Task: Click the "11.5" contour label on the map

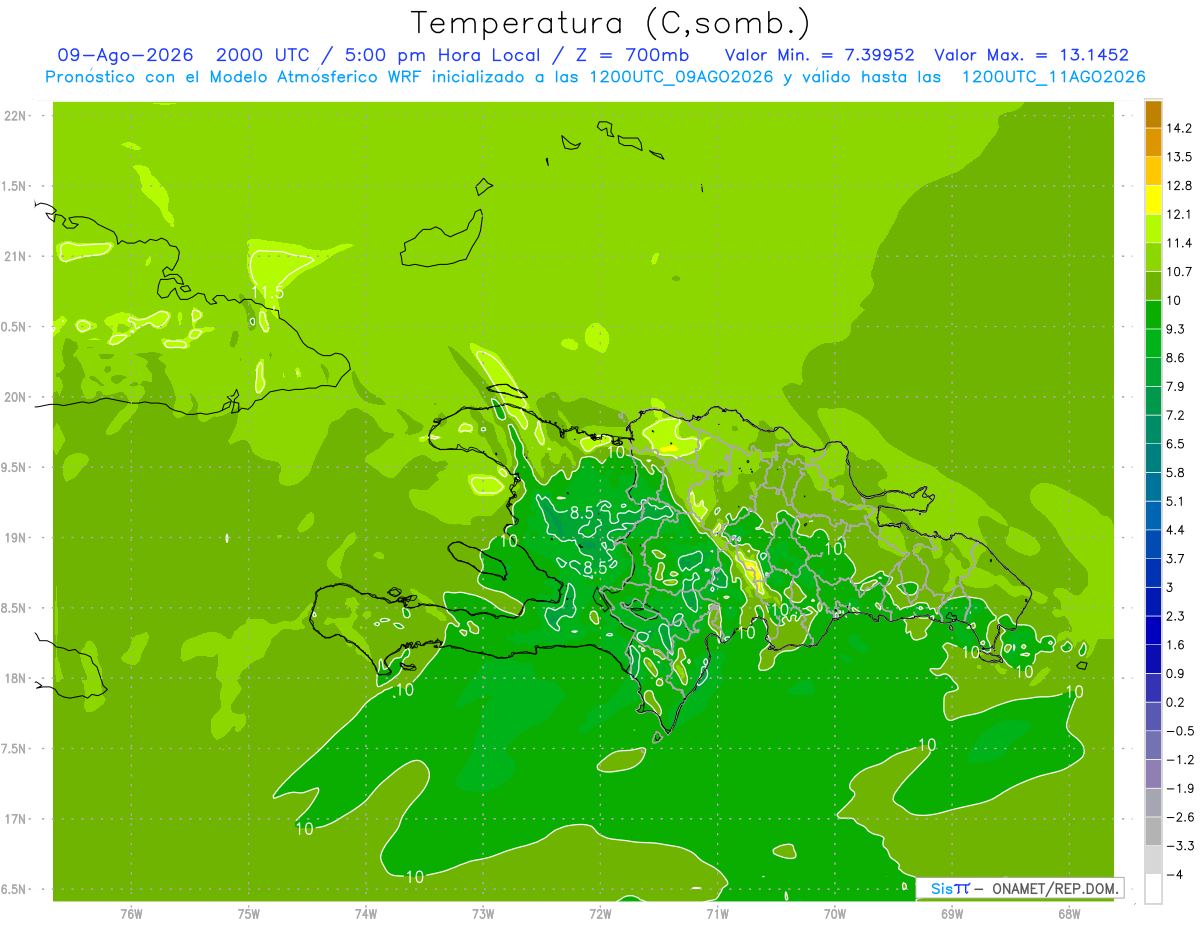Action: tap(268, 292)
